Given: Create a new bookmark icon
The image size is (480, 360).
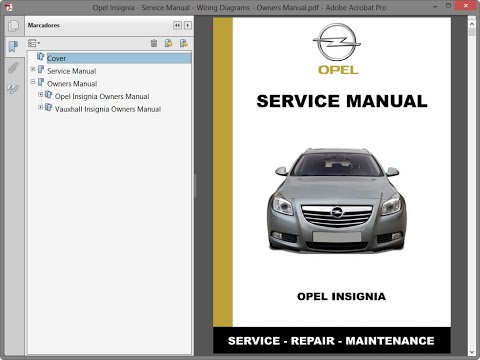Looking at the screenshot, I should coord(169,43).
